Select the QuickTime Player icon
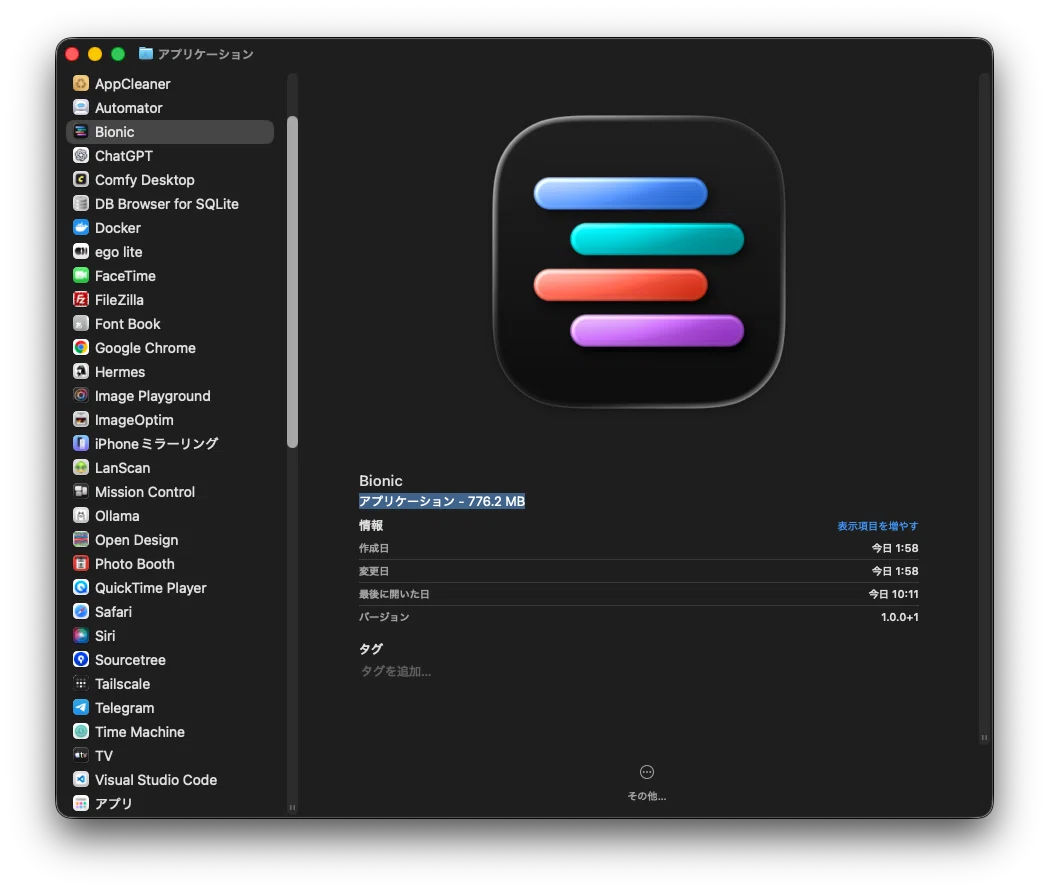The image size is (1049, 892). pyautogui.click(x=81, y=588)
